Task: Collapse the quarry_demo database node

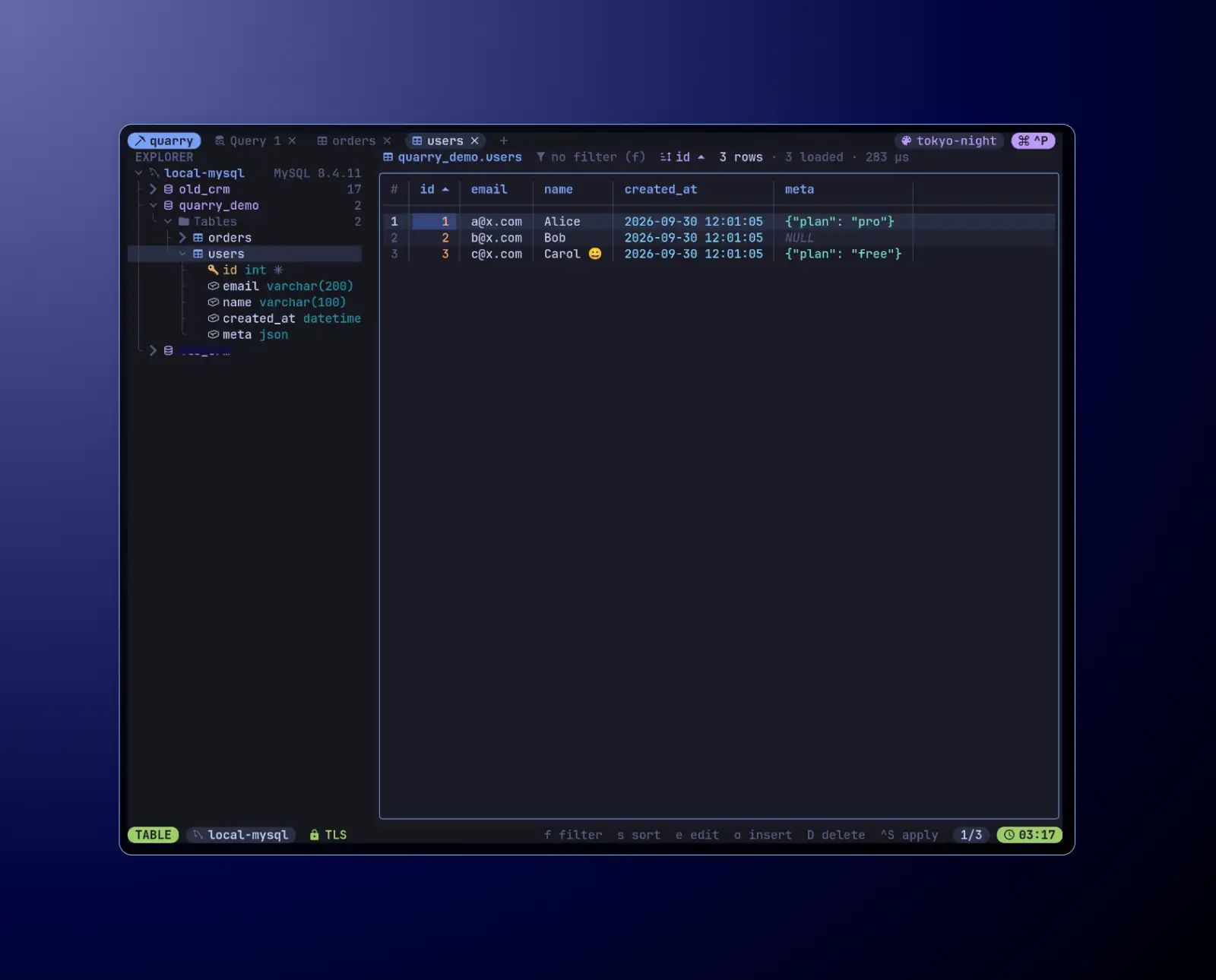Action: 154,205
